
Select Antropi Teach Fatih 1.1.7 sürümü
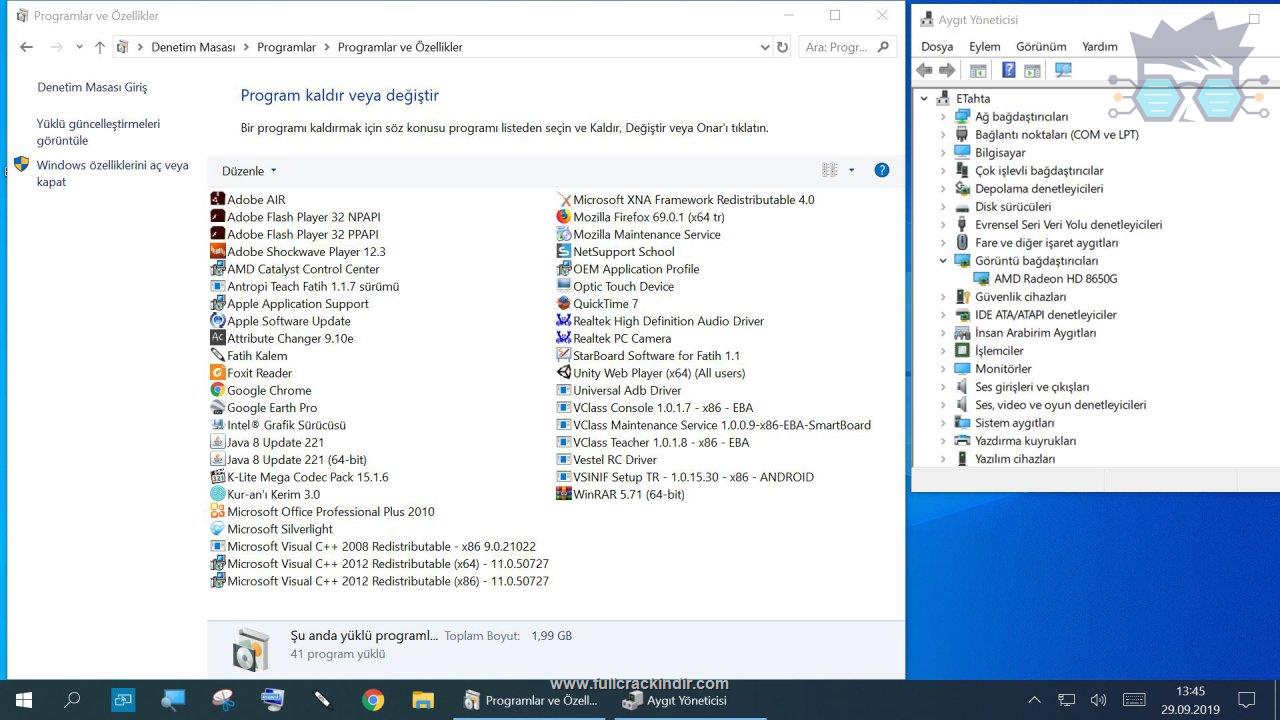[x=312, y=286]
